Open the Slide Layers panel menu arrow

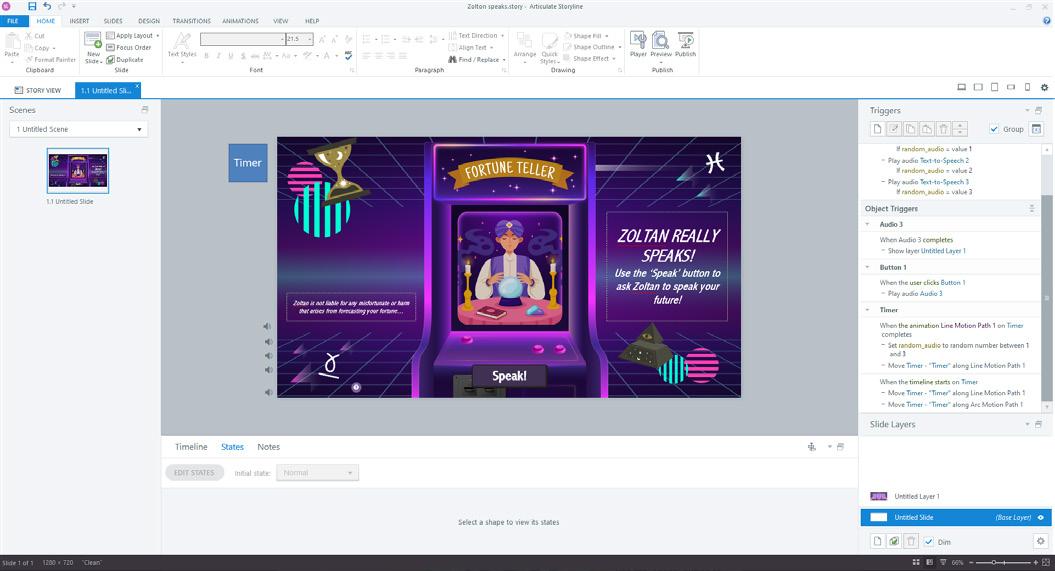[x=1027, y=424]
